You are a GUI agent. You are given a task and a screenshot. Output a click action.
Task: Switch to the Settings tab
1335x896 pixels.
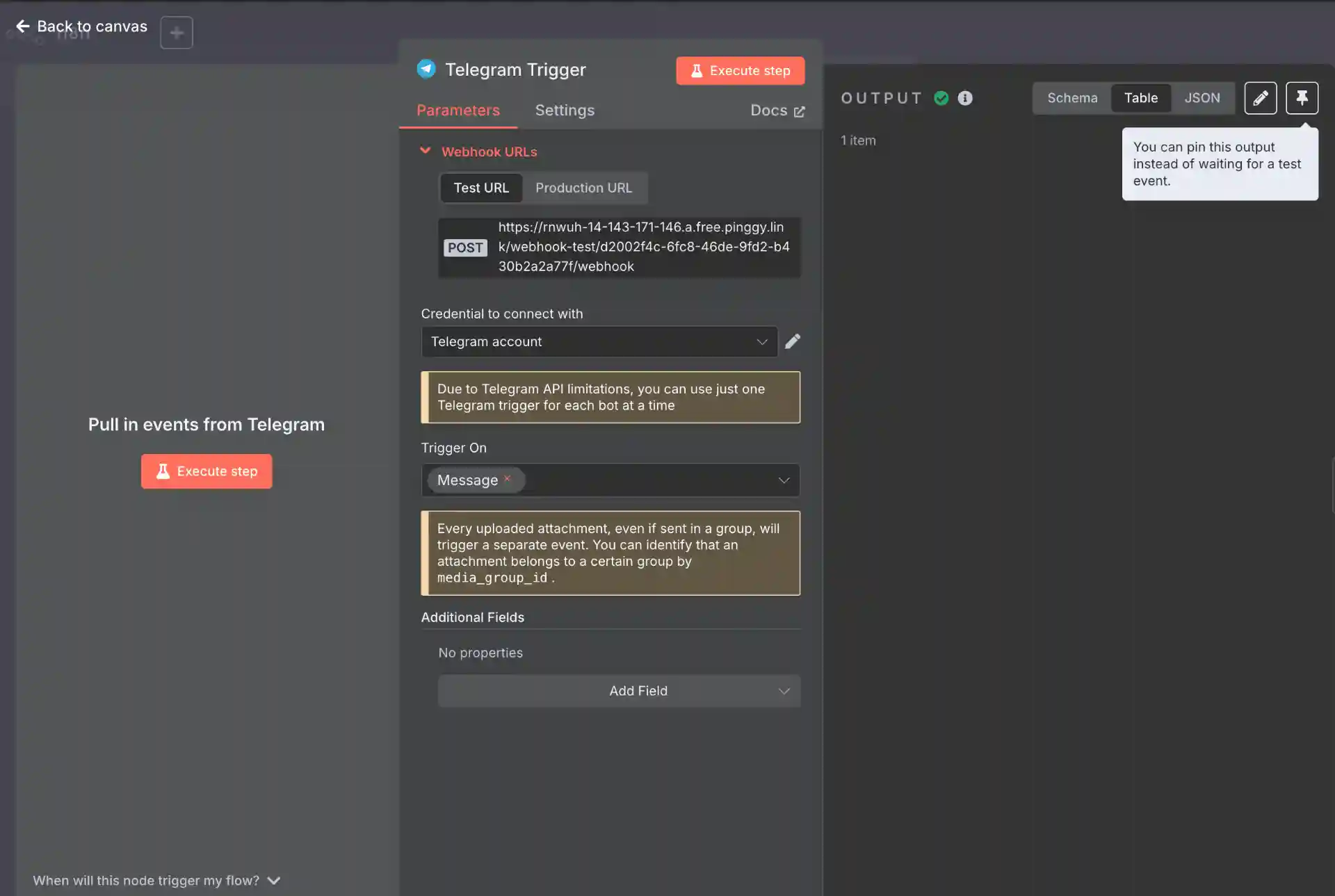pos(565,111)
